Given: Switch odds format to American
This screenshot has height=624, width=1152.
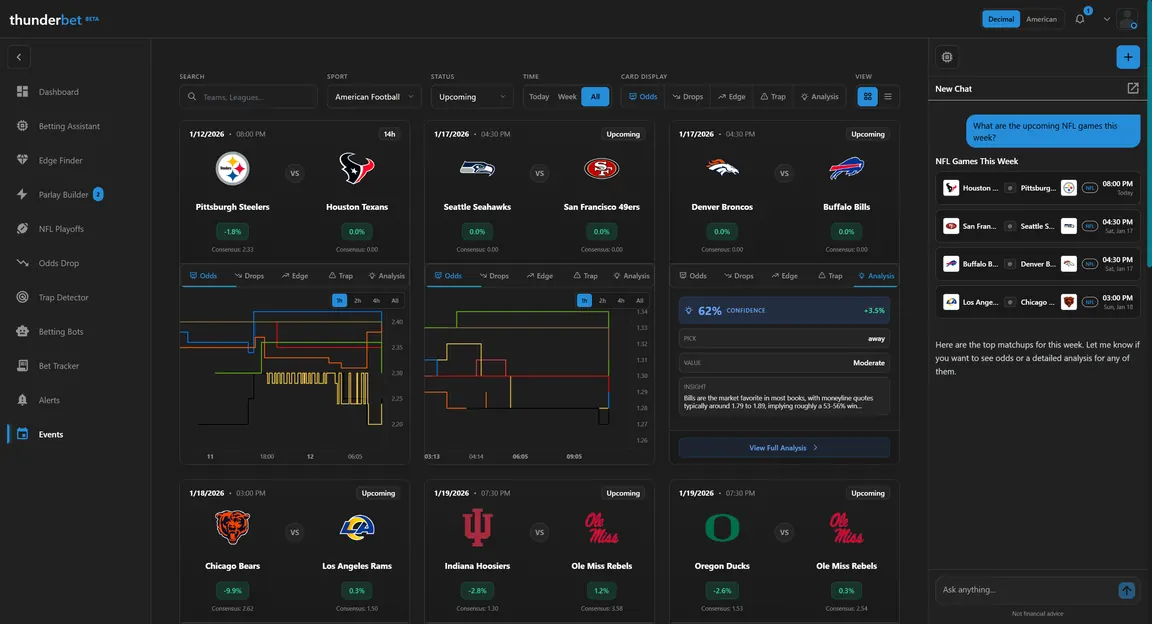Looking at the screenshot, I should (1041, 19).
